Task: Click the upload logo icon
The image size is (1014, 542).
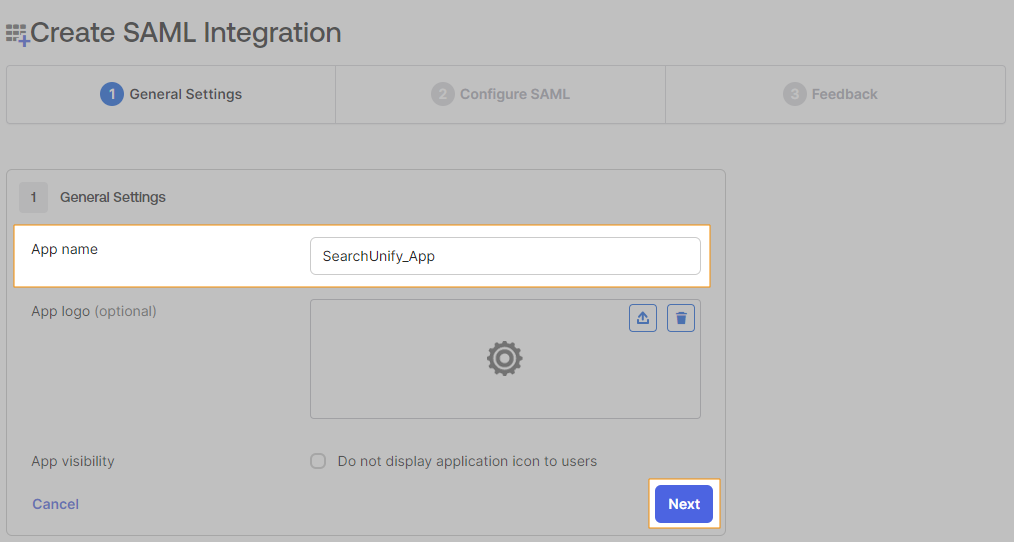Action: tap(643, 318)
